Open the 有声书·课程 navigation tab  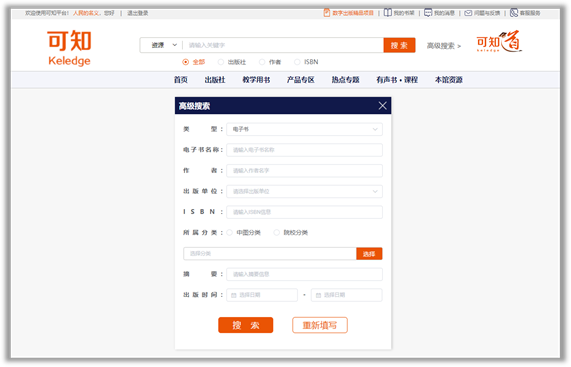tap(397, 80)
